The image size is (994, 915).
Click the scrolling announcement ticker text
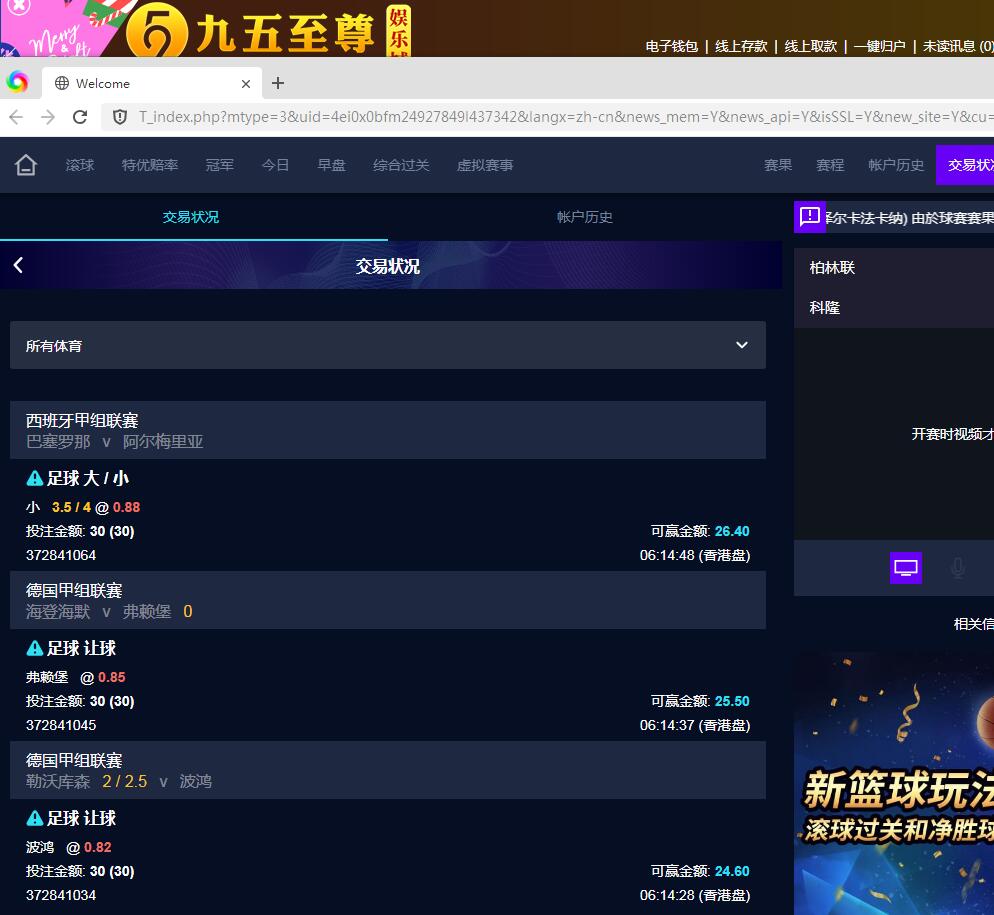[910, 218]
